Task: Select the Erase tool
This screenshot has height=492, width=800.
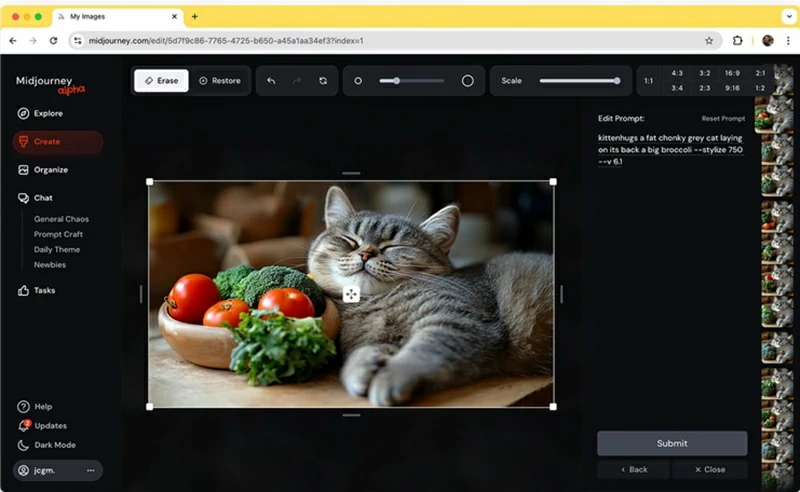Action: pos(161,81)
